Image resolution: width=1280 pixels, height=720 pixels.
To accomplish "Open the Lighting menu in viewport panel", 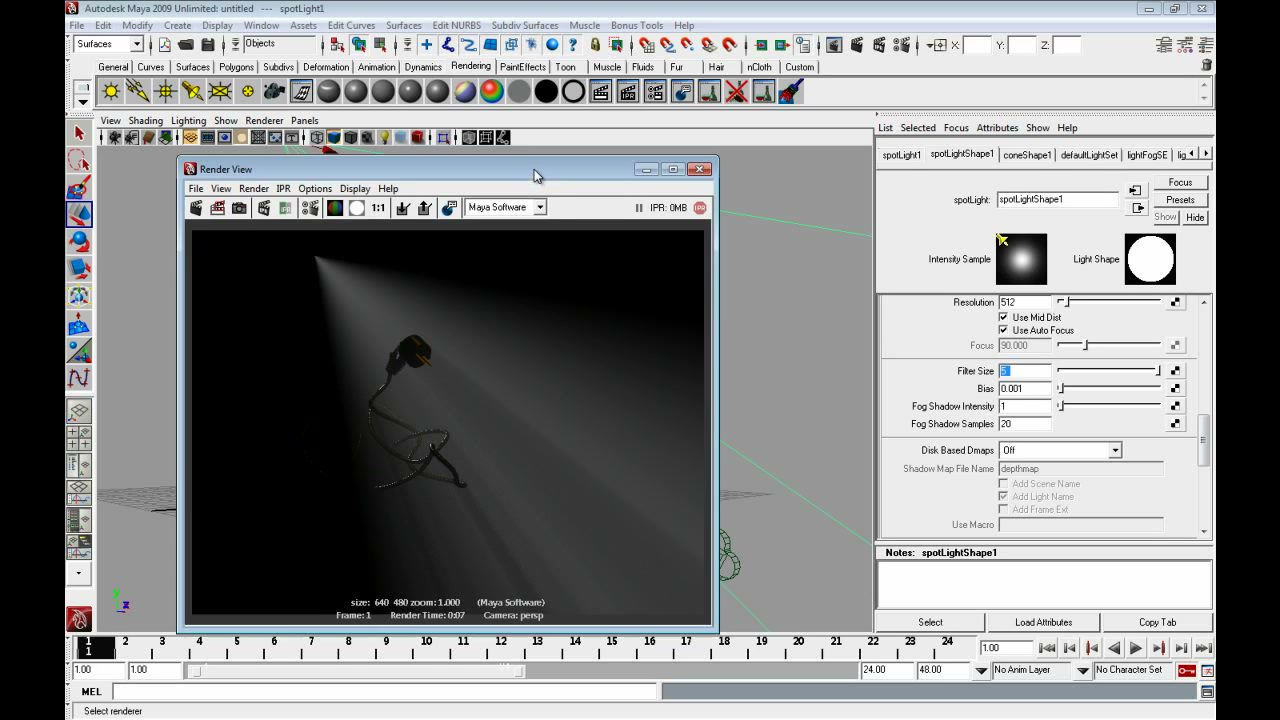I will point(188,121).
